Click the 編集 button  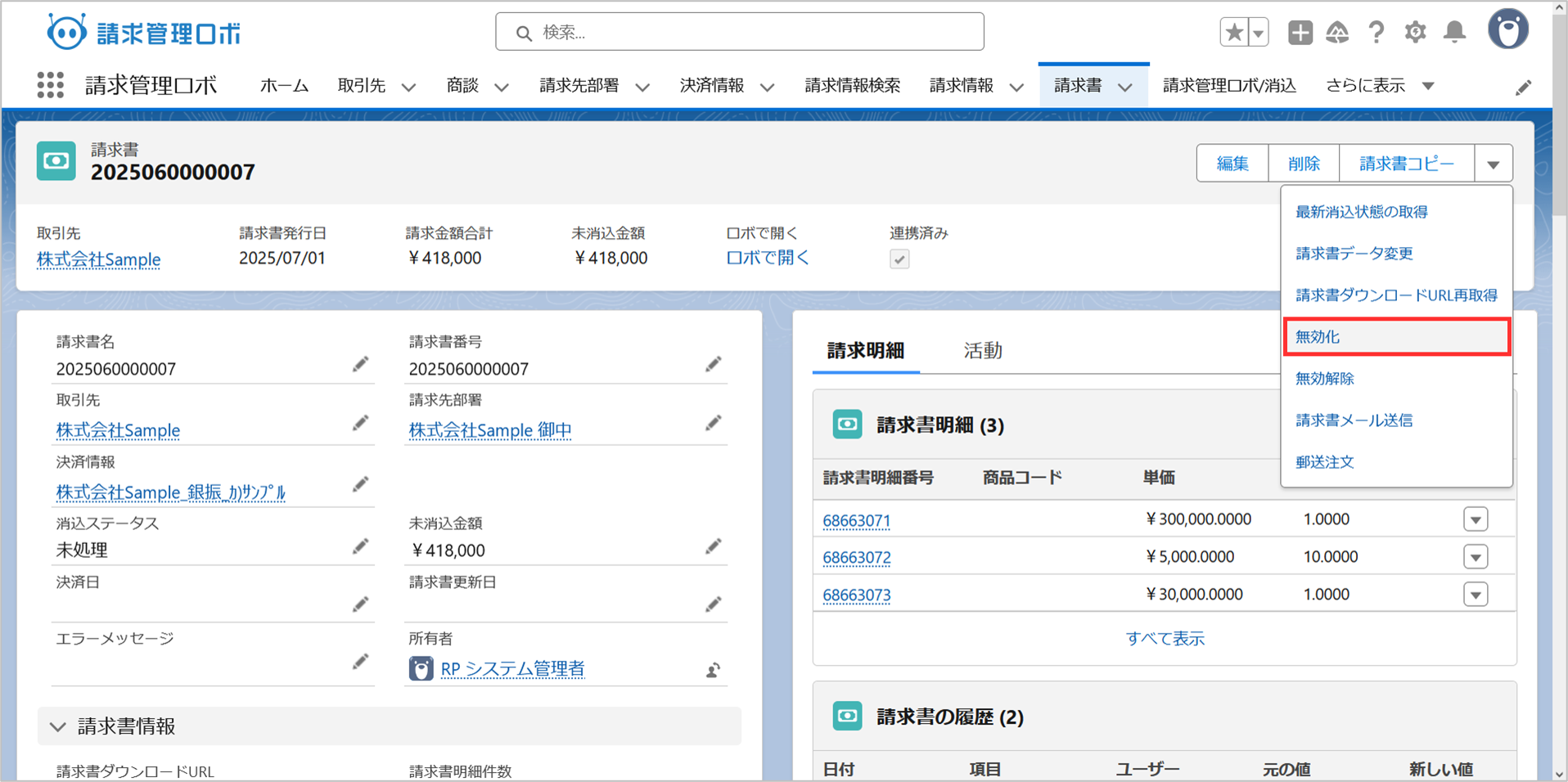[1232, 164]
